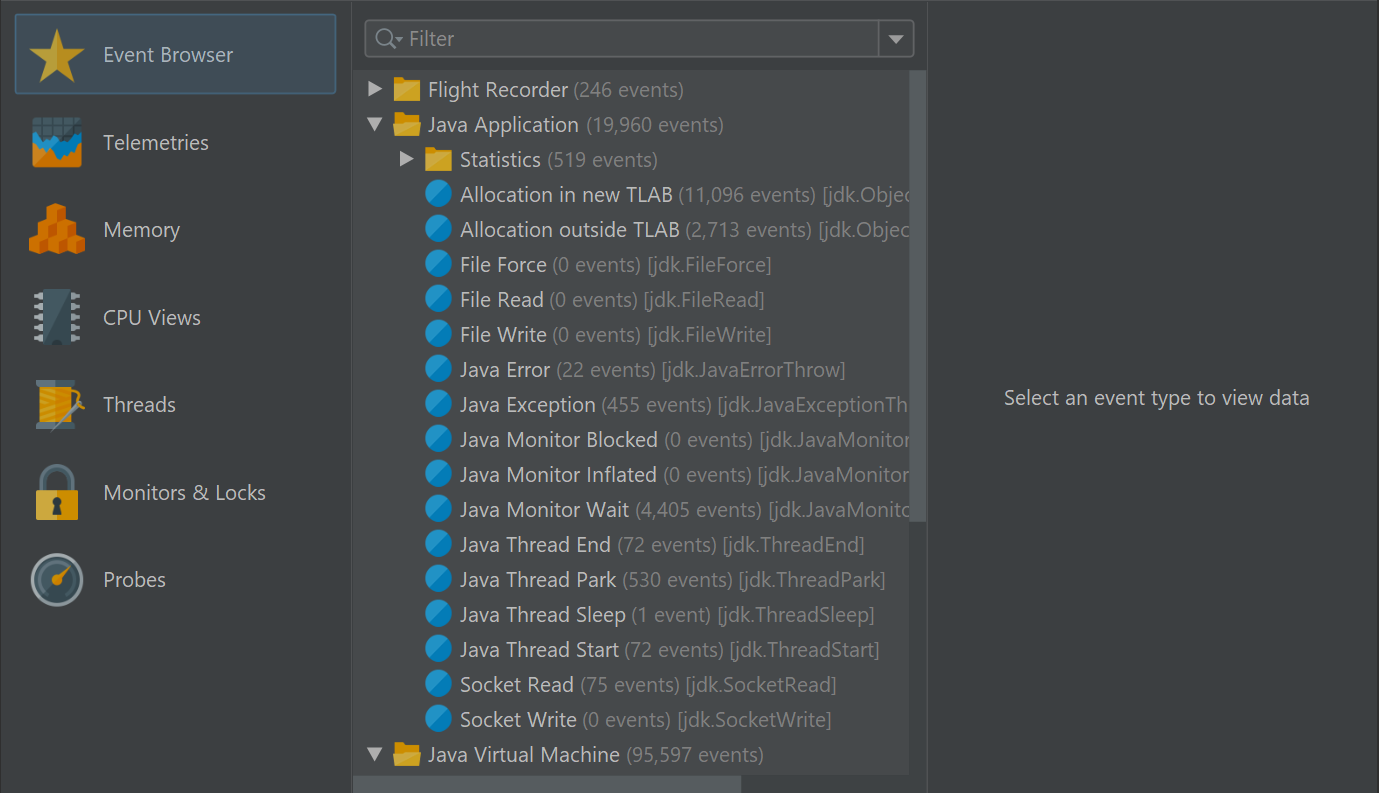This screenshot has height=793, width=1379.
Task: Select the Monitors & Locks padlock icon
Action: (57, 492)
